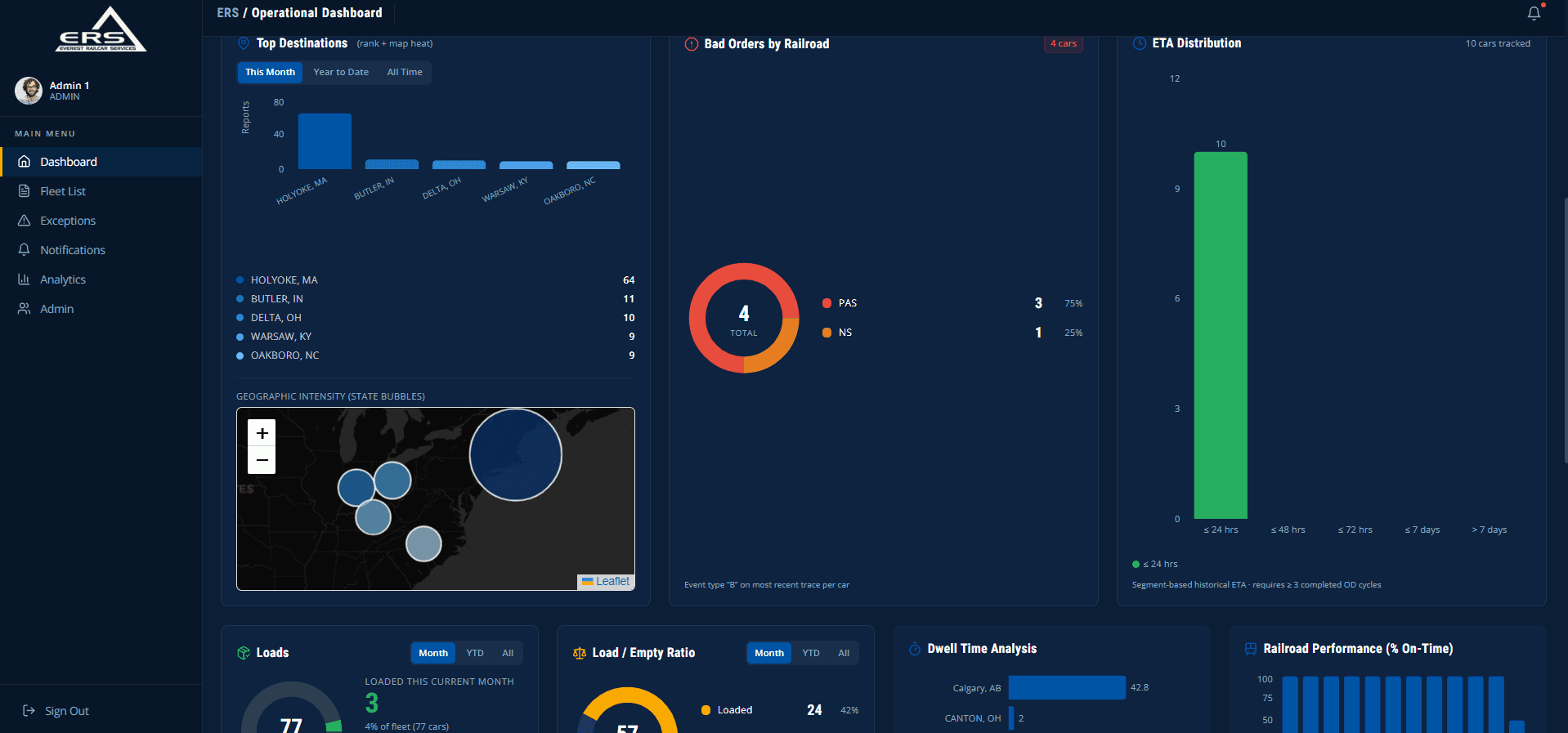Click the Calgary, AB dwell time bar
The height and width of the screenshot is (733, 1568).
1067,687
